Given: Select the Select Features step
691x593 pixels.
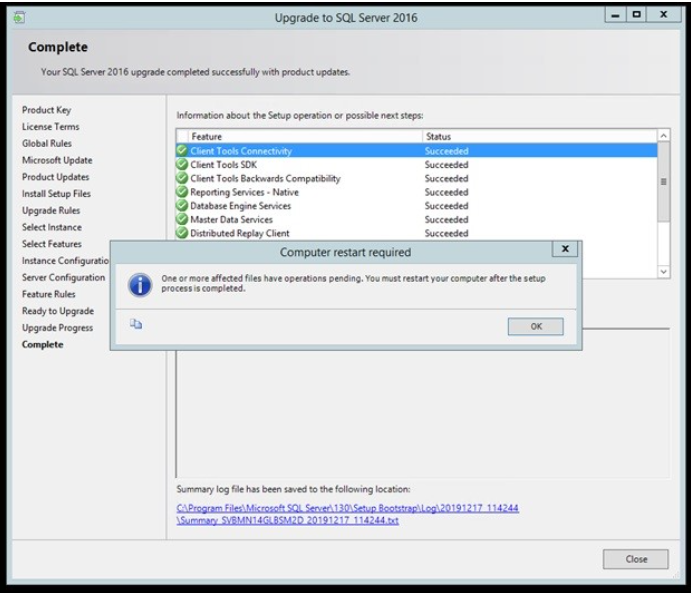Looking at the screenshot, I should pyautogui.click(x=52, y=244).
